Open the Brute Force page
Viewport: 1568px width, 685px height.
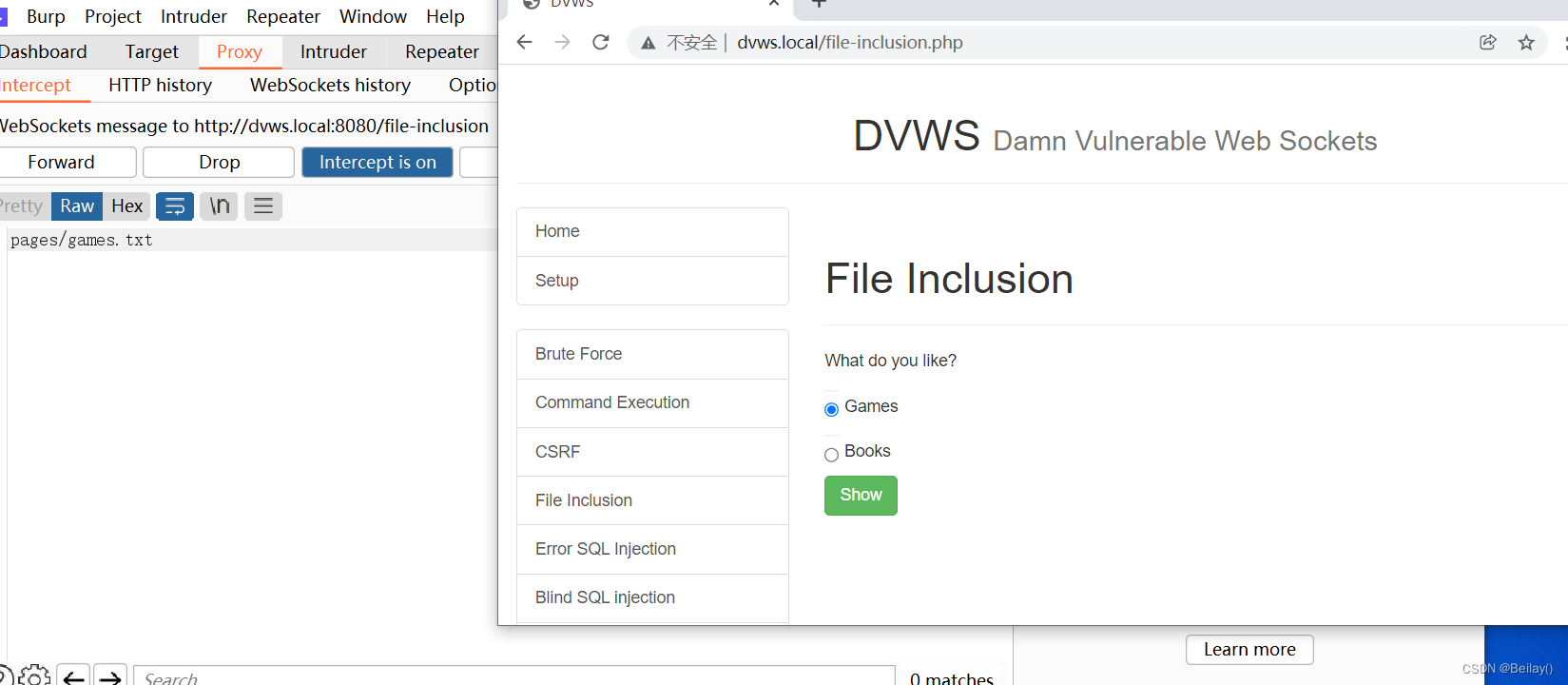coord(652,354)
